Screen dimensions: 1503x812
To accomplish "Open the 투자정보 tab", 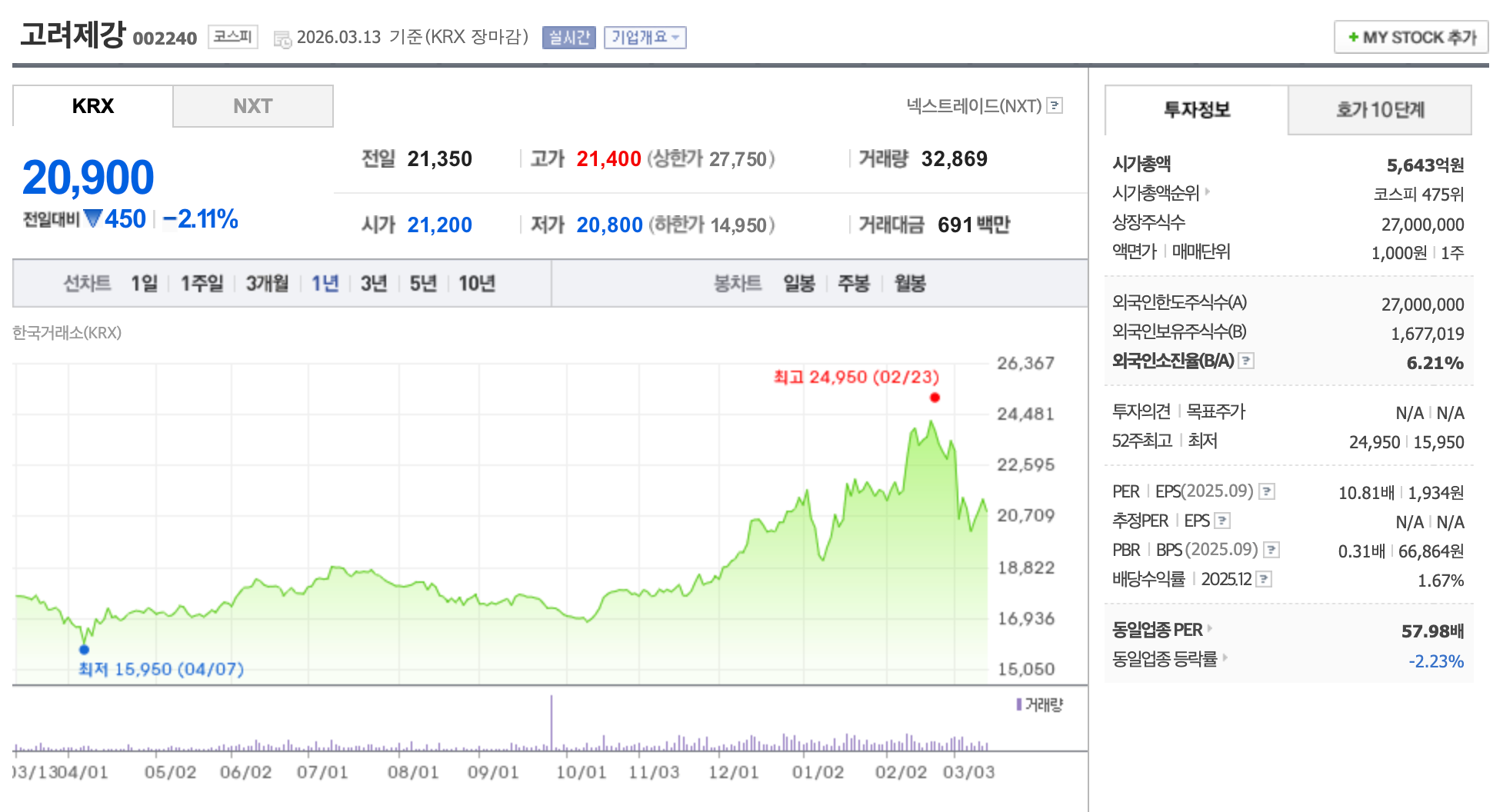I will (x=1197, y=110).
